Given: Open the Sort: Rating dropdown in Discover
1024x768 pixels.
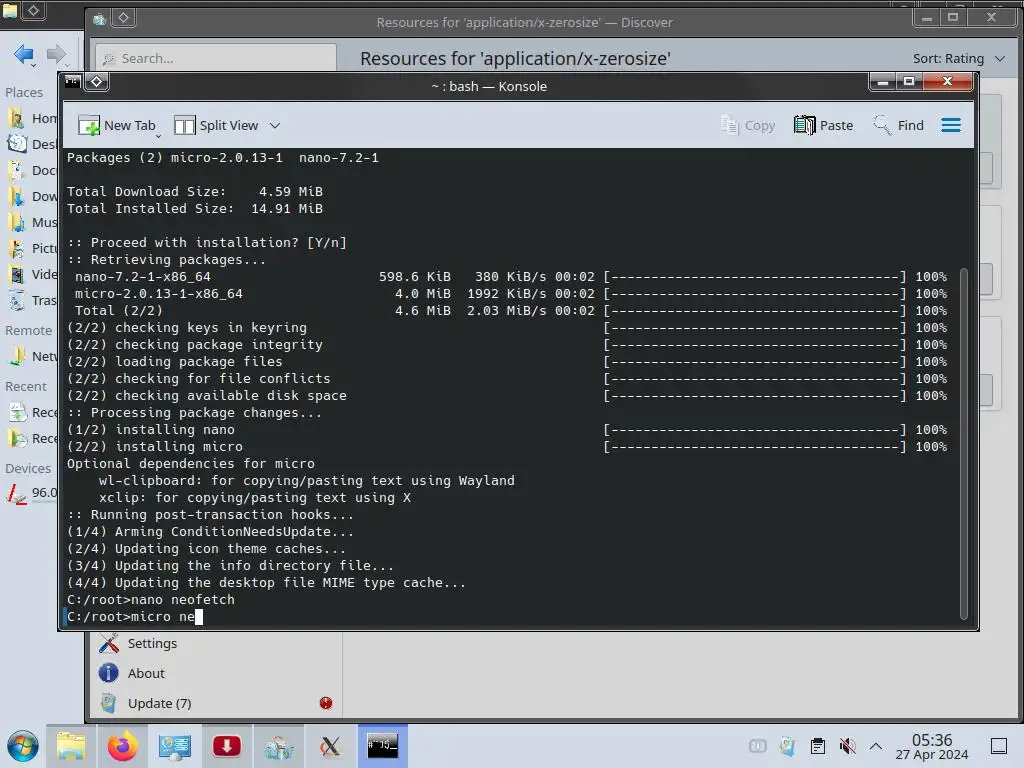Looking at the screenshot, I should pyautogui.click(x=959, y=59).
